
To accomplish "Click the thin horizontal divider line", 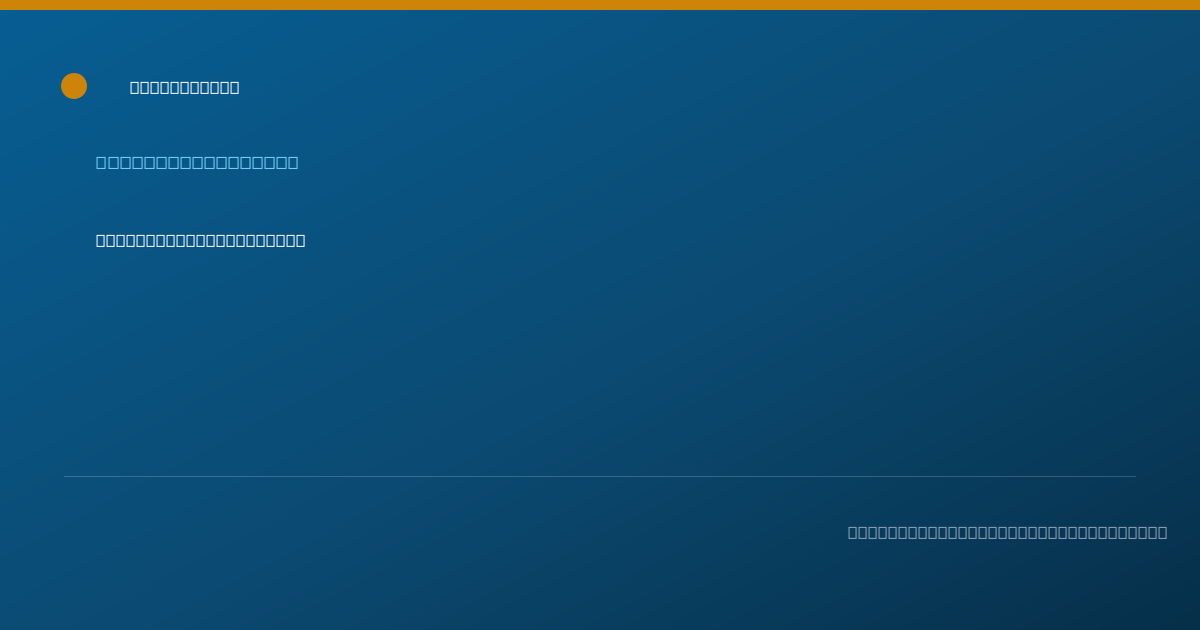I will [600, 476].
